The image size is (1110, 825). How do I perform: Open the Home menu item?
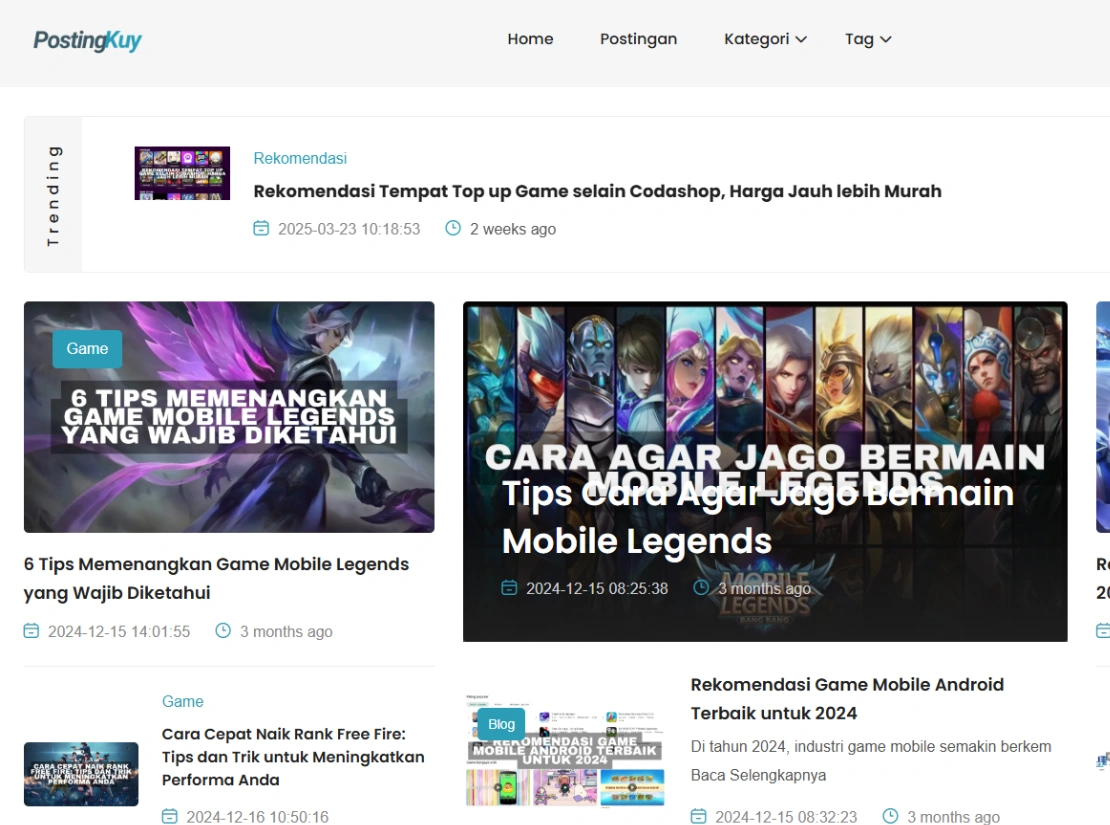[x=530, y=39]
